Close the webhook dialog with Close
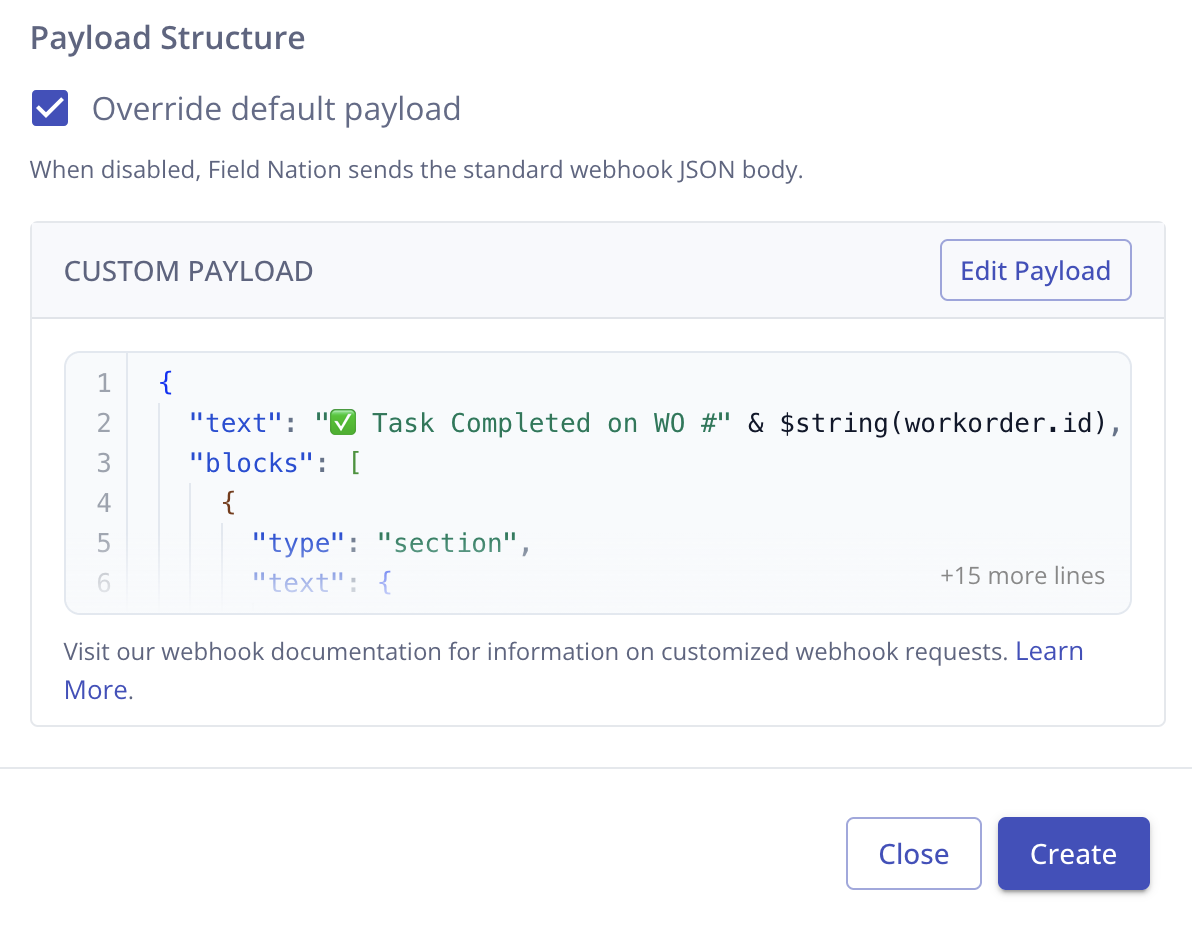The image size is (1192, 934). pos(913,854)
